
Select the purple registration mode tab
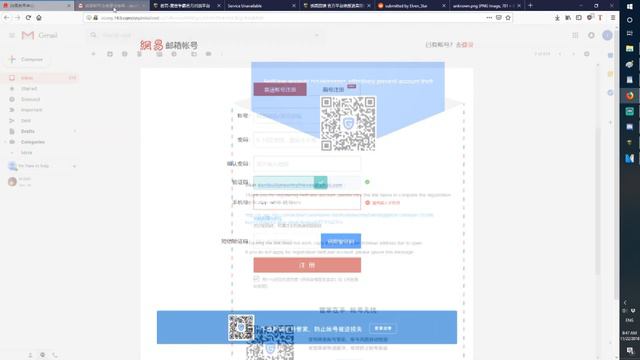[280, 89]
